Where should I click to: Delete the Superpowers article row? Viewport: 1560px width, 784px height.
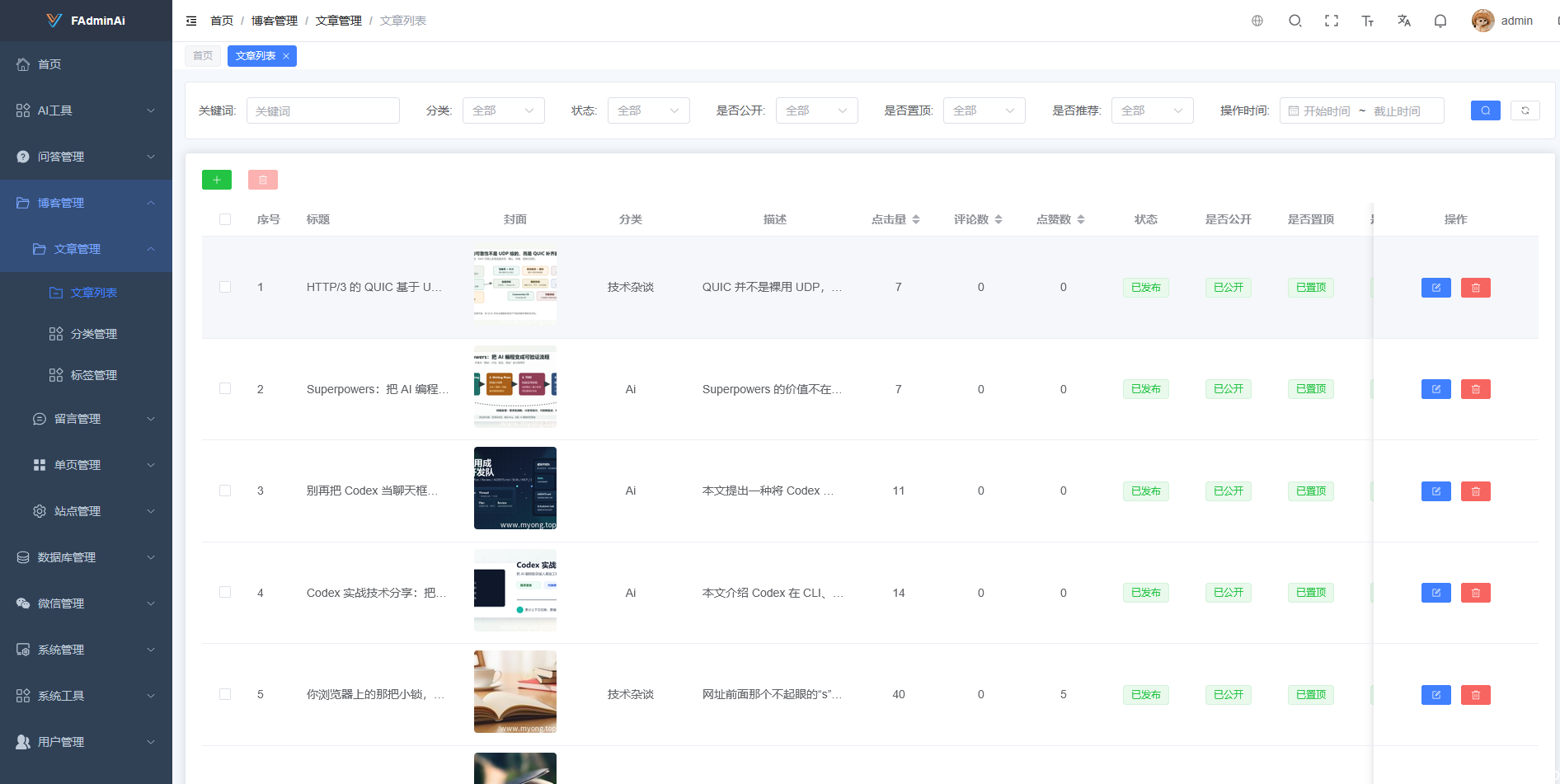(x=1476, y=389)
